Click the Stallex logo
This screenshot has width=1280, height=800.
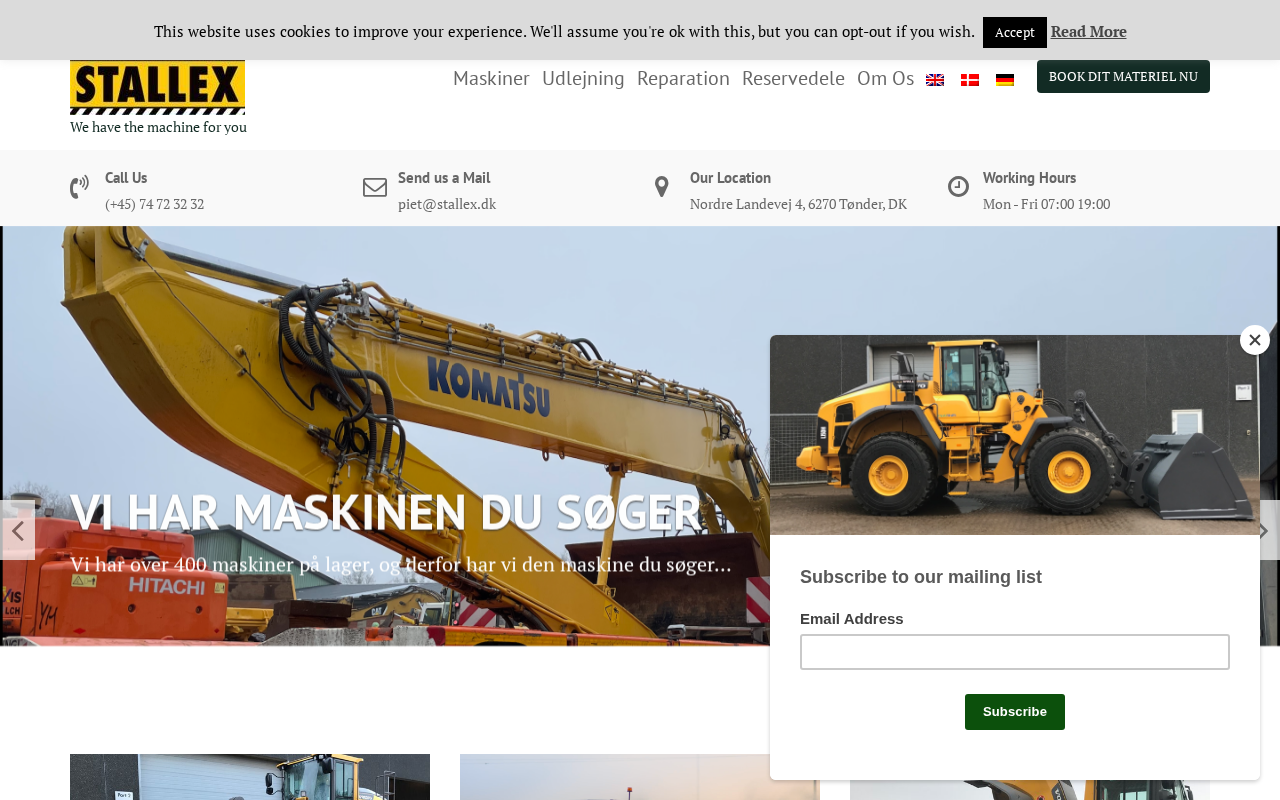tap(157, 87)
